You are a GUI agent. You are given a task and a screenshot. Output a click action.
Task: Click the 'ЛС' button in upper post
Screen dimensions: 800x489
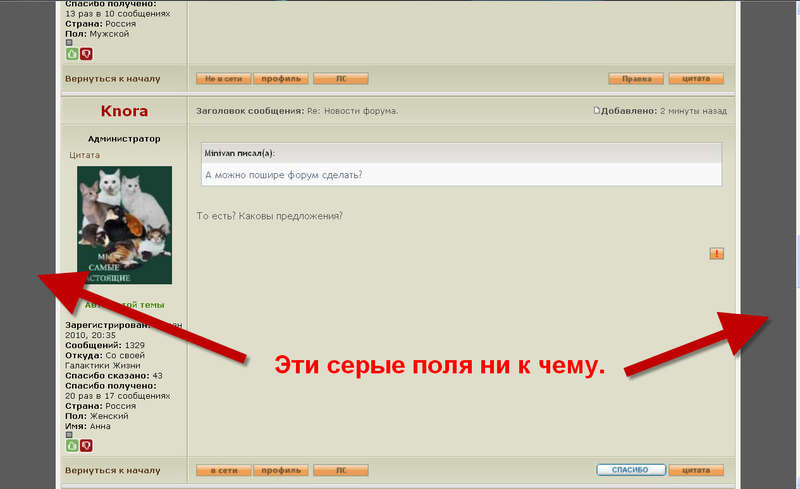(x=341, y=79)
